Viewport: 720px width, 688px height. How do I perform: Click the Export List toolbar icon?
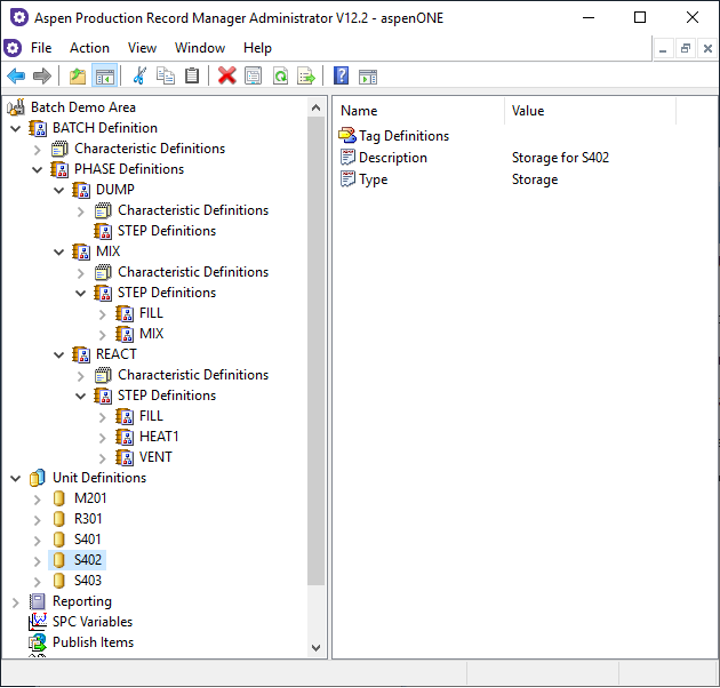pyautogui.click(x=306, y=76)
